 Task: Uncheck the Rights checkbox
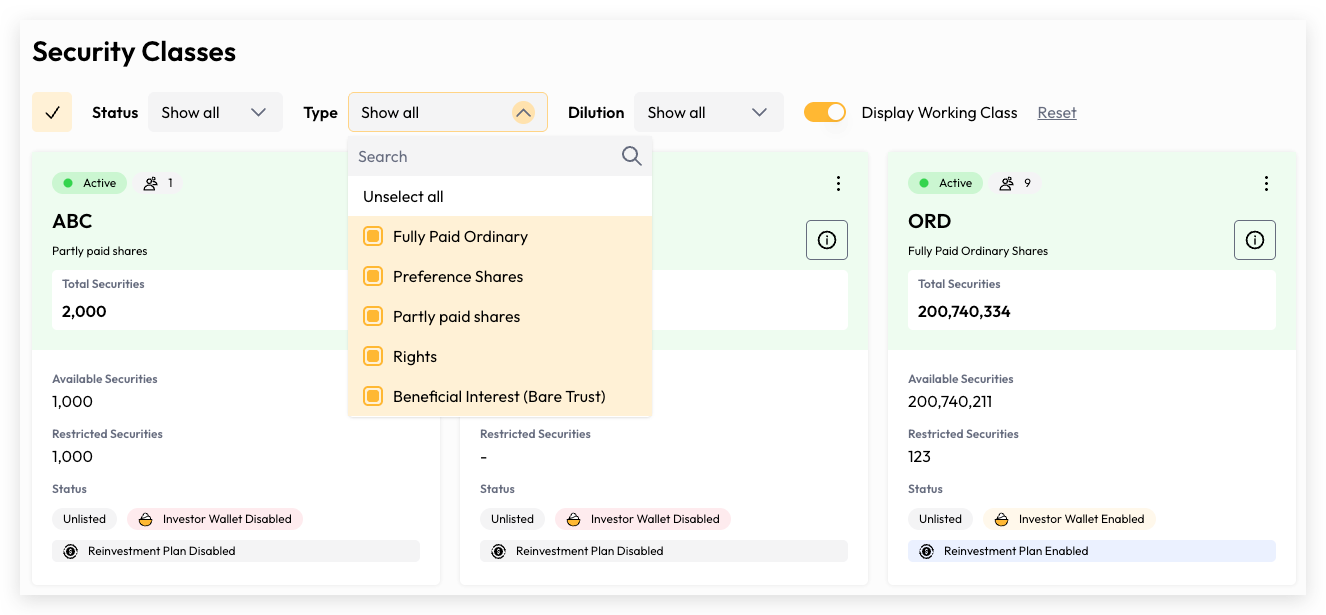click(373, 357)
